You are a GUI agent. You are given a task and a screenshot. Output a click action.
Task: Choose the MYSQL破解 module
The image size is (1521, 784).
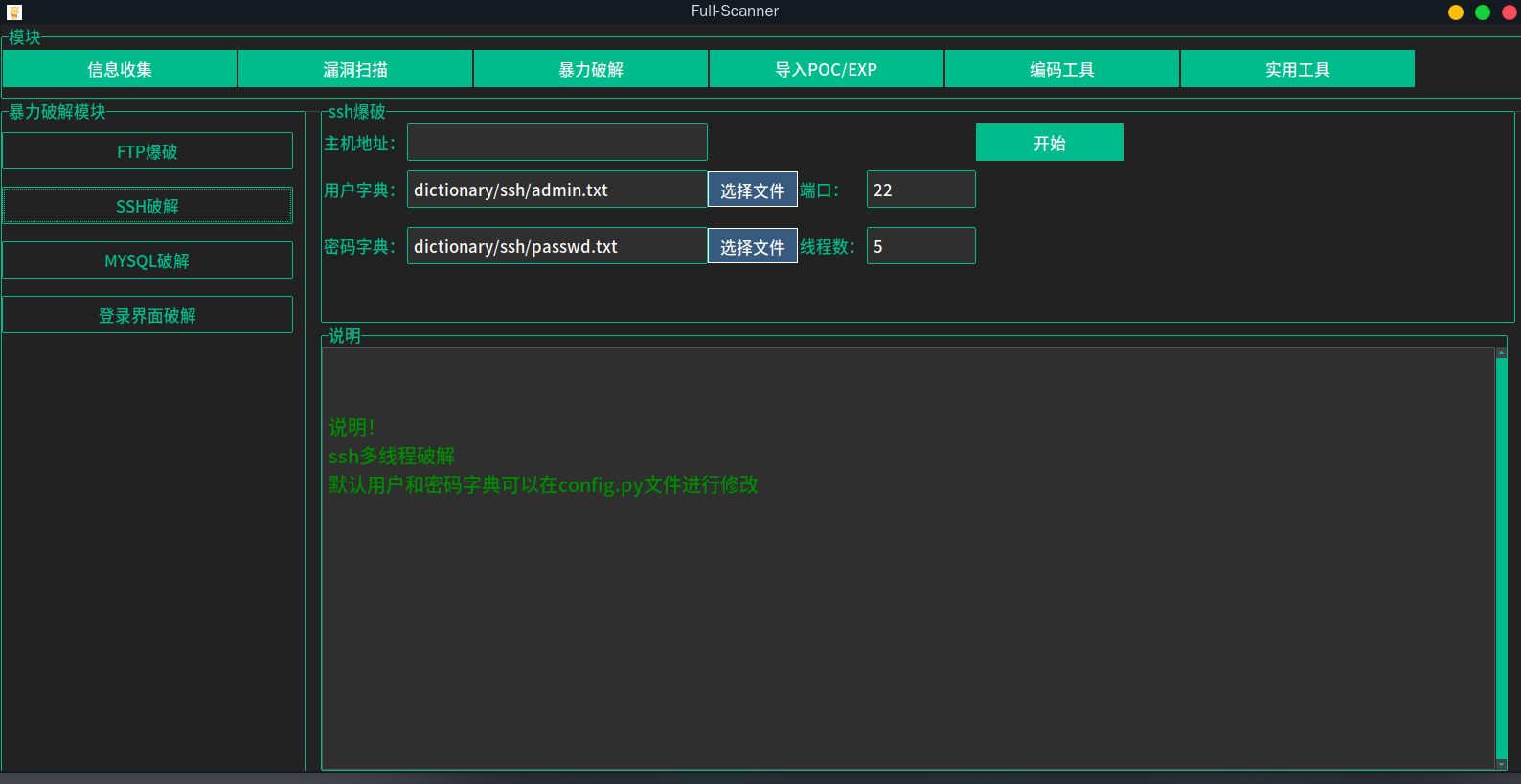pyautogui.click(x=148, y=260)
